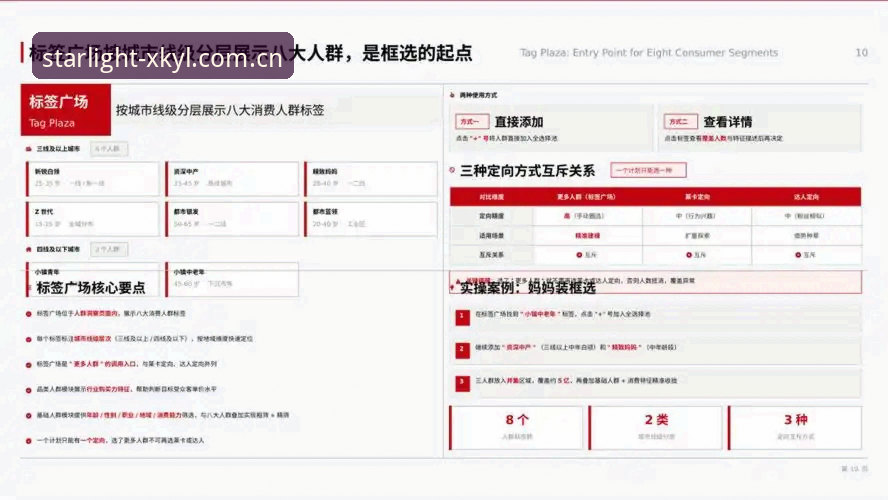Select the 资深中产 audience card
The height and width of the screenshot is (500, 888).
(232, 178)
